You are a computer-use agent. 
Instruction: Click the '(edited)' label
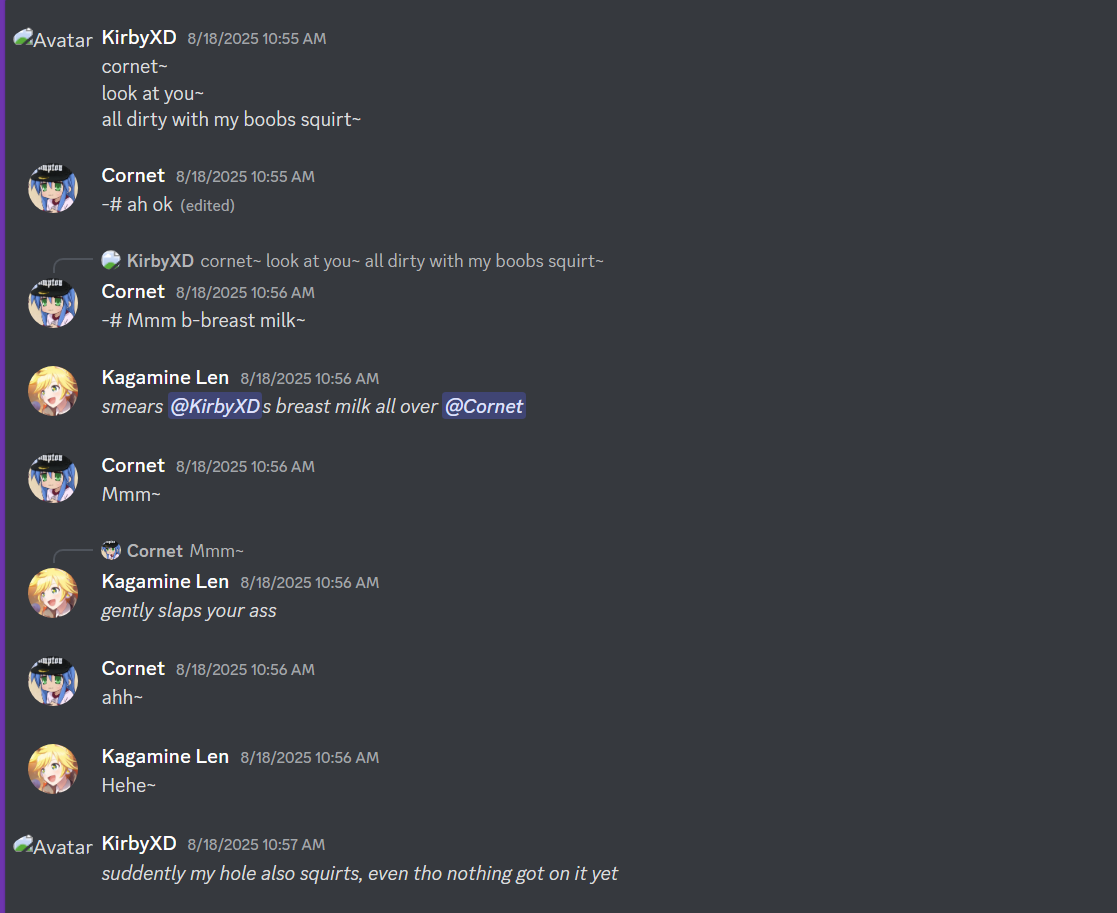point(207,206)
